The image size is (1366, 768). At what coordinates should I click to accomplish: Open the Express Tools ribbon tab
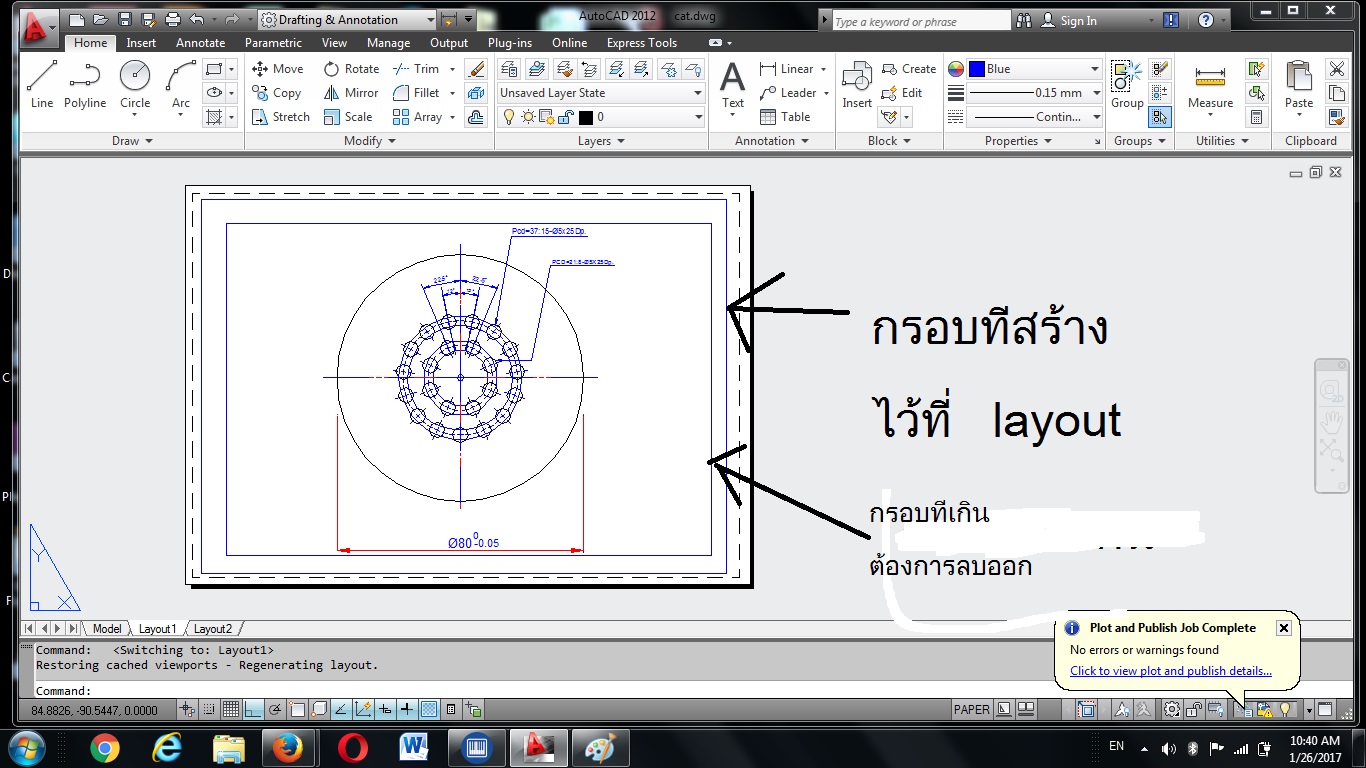click(x=641, y=43)
